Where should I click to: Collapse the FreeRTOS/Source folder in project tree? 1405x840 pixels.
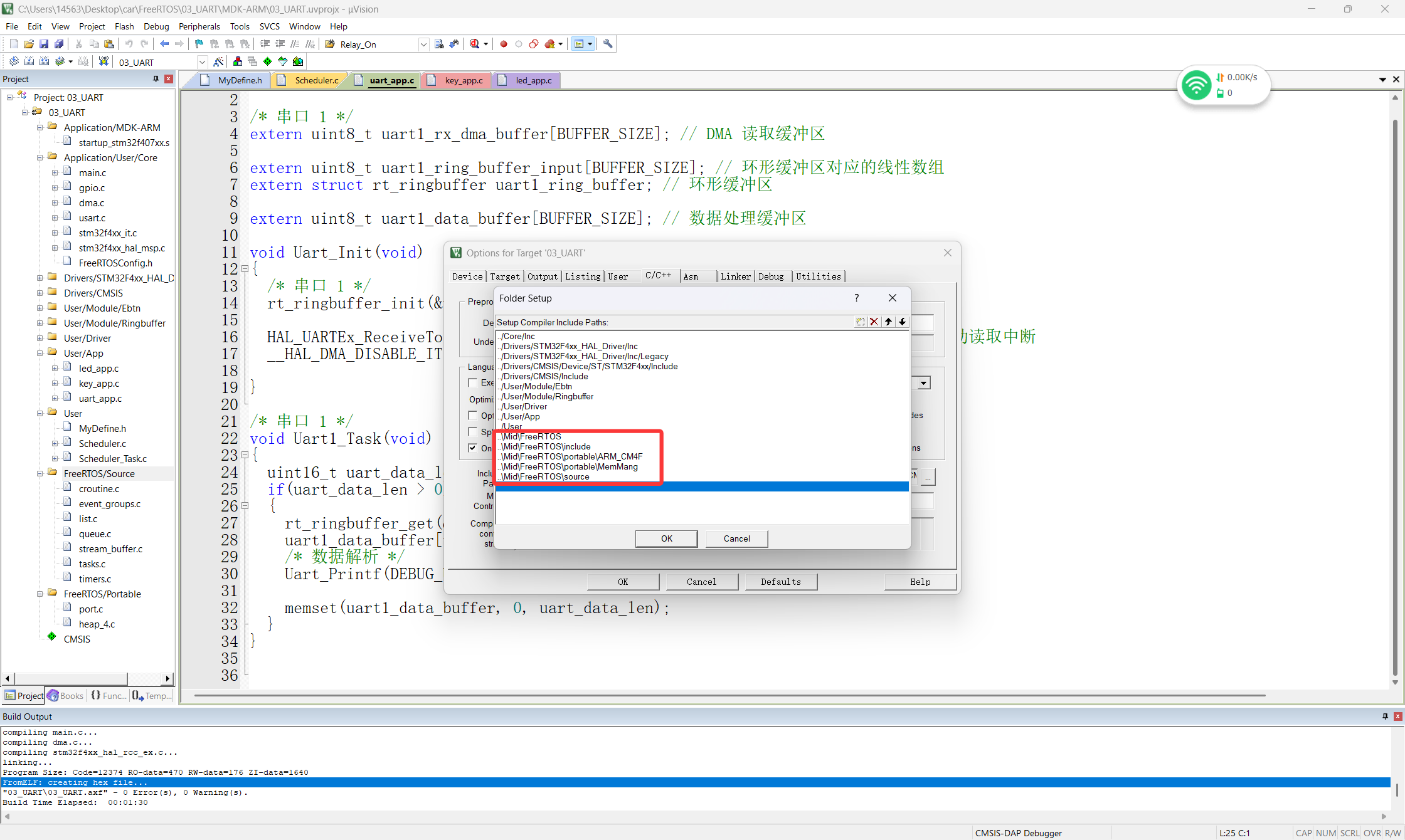point(40,473)
